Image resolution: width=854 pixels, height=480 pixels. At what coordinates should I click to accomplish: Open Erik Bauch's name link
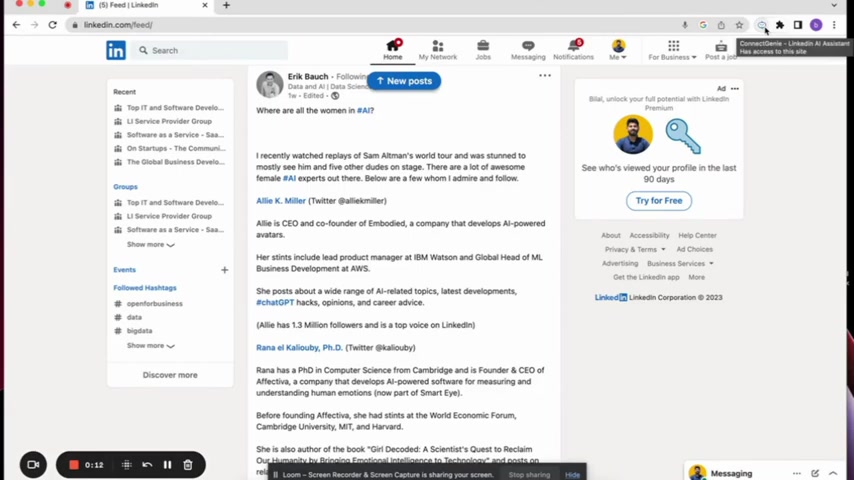click(x=308, y=76)
